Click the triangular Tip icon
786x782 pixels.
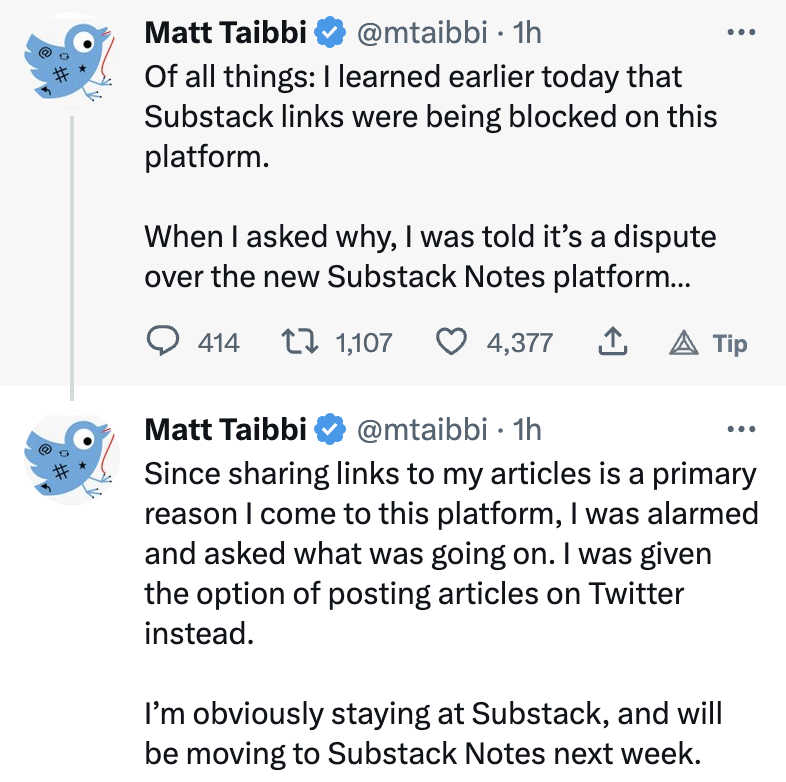point(684,343)
